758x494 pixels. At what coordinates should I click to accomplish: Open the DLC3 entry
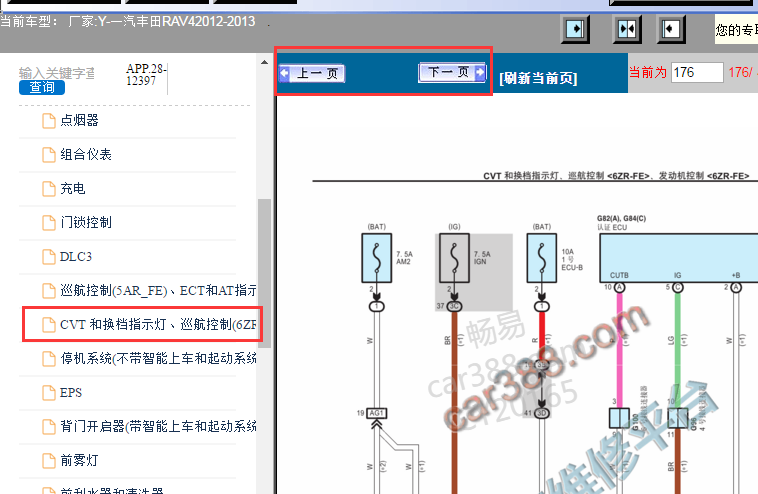coord(75,257)
